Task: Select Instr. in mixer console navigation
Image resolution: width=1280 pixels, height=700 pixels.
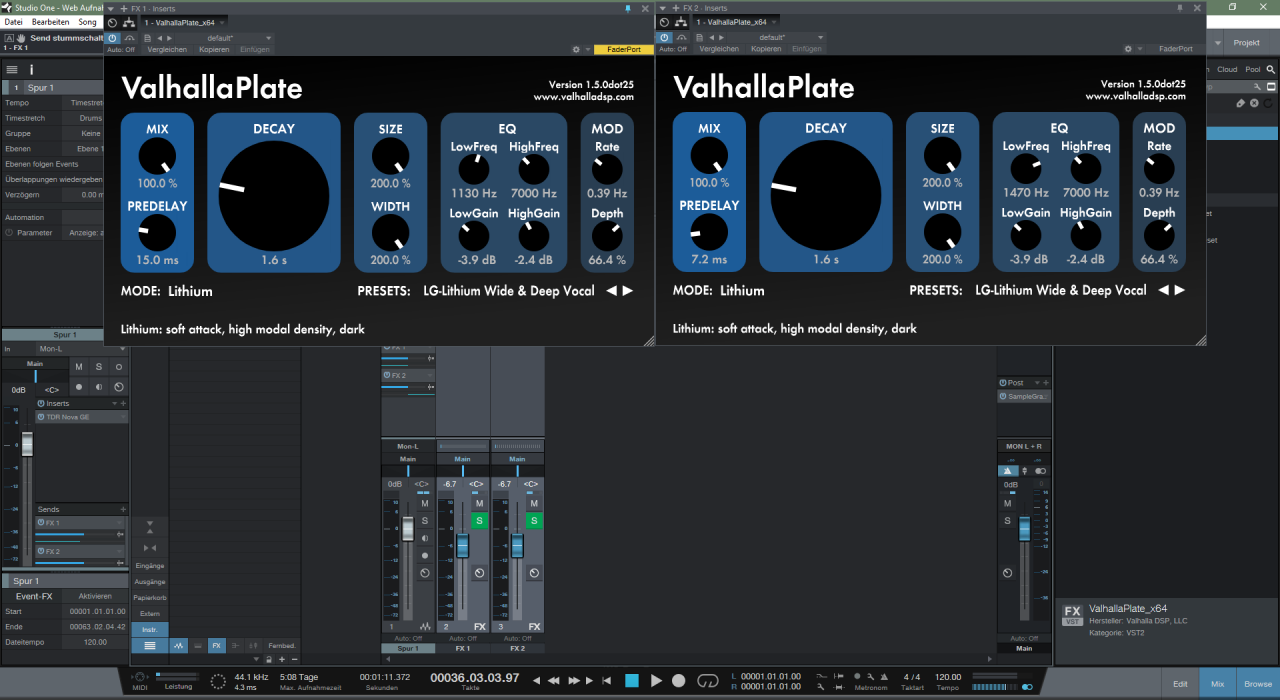Action: pyautogui.click(x=149, y=630)
